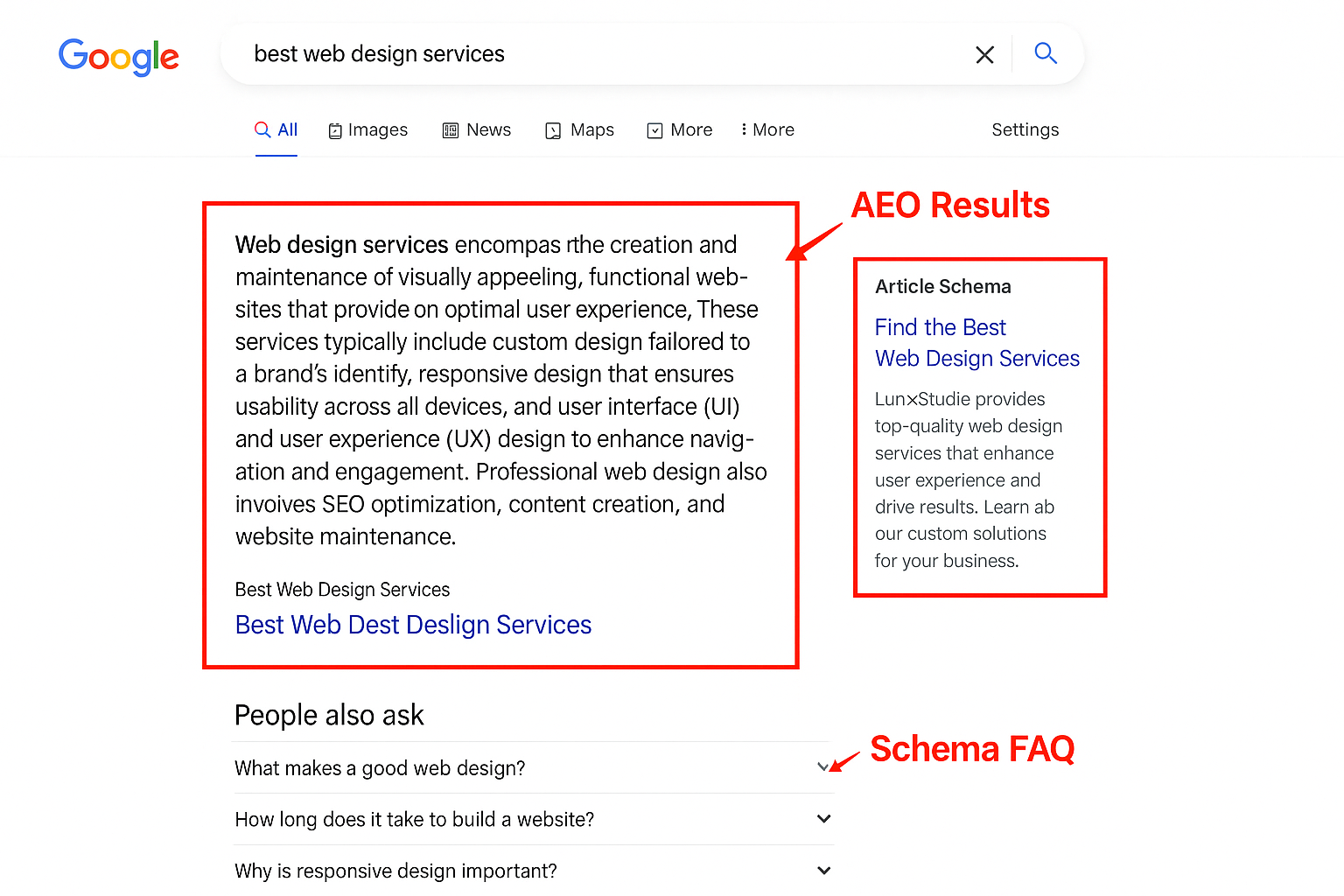This screenshot has width=1344, height=896.
Task: Expand "Why is responsive design important?"
Action: (534, 871)
